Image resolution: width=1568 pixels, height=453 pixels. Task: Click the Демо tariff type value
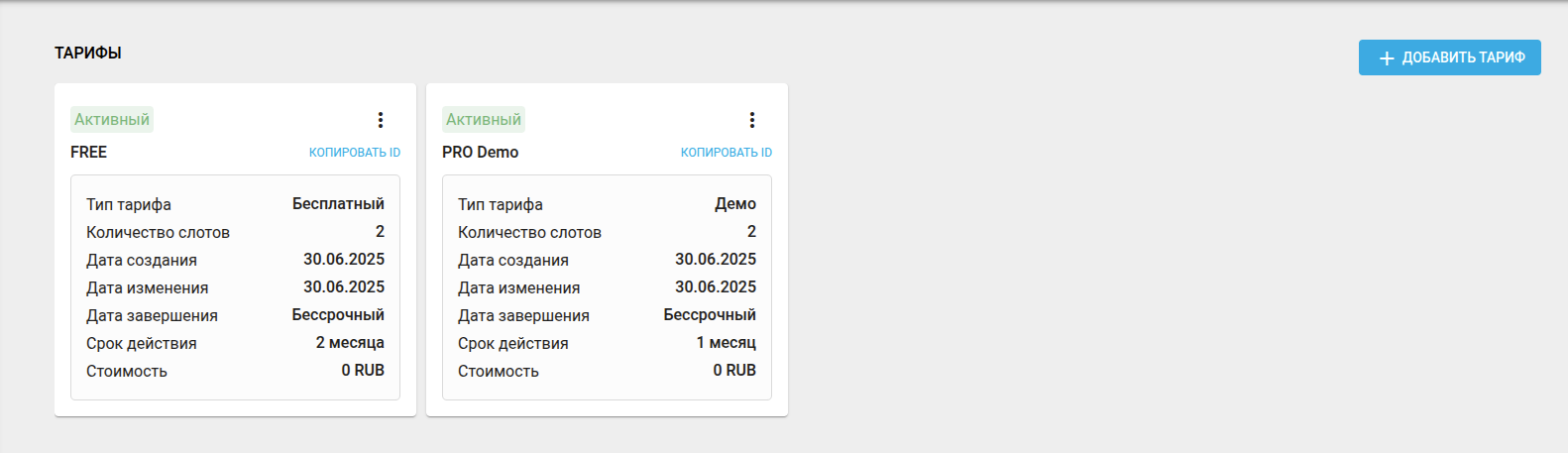click(x=735, y=204)
